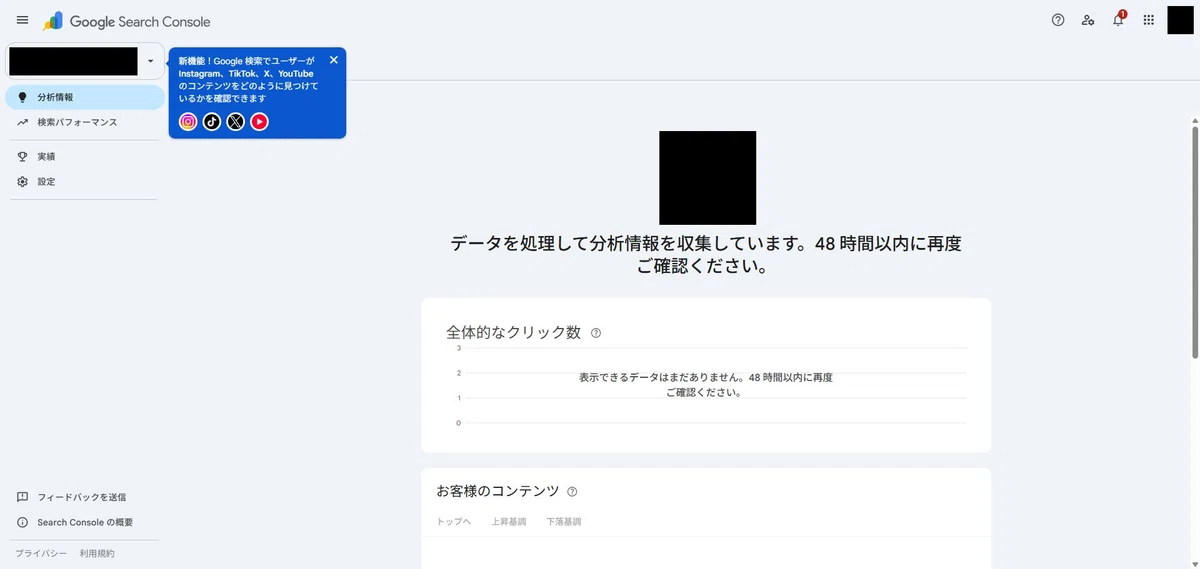
Task: Expand the property selector dropdown arrow
Action: coord(150,61)
